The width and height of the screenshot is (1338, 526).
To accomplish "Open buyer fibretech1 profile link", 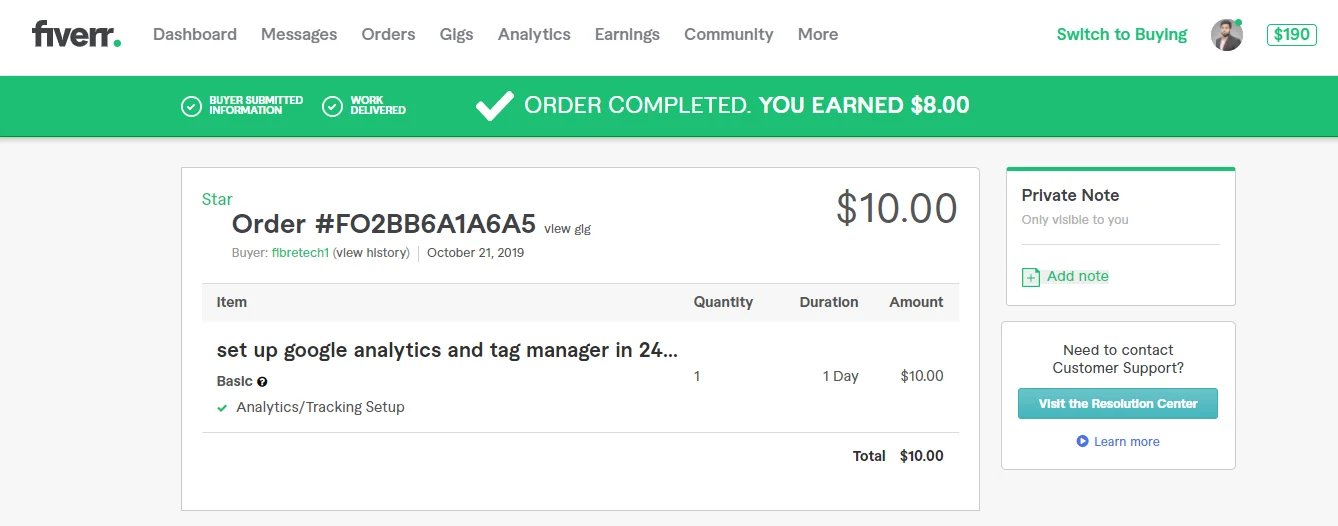I will [300, 253].
